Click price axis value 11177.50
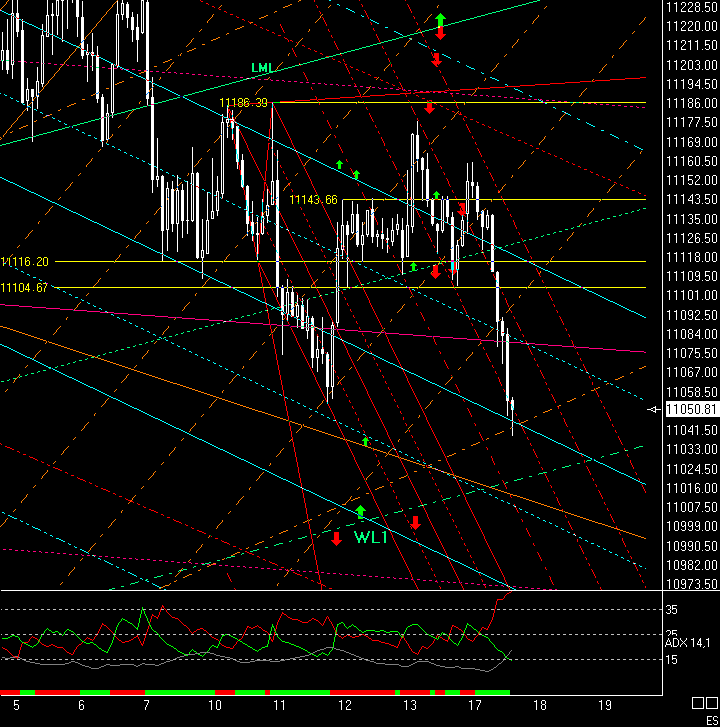Image resolution: width=720 pixels, height=727 pixels. click(691, 122)
